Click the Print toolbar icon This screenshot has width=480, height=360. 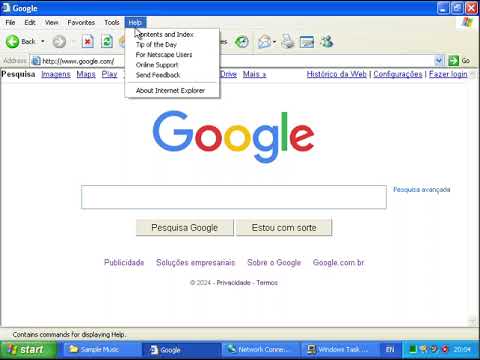click(288, 42)
